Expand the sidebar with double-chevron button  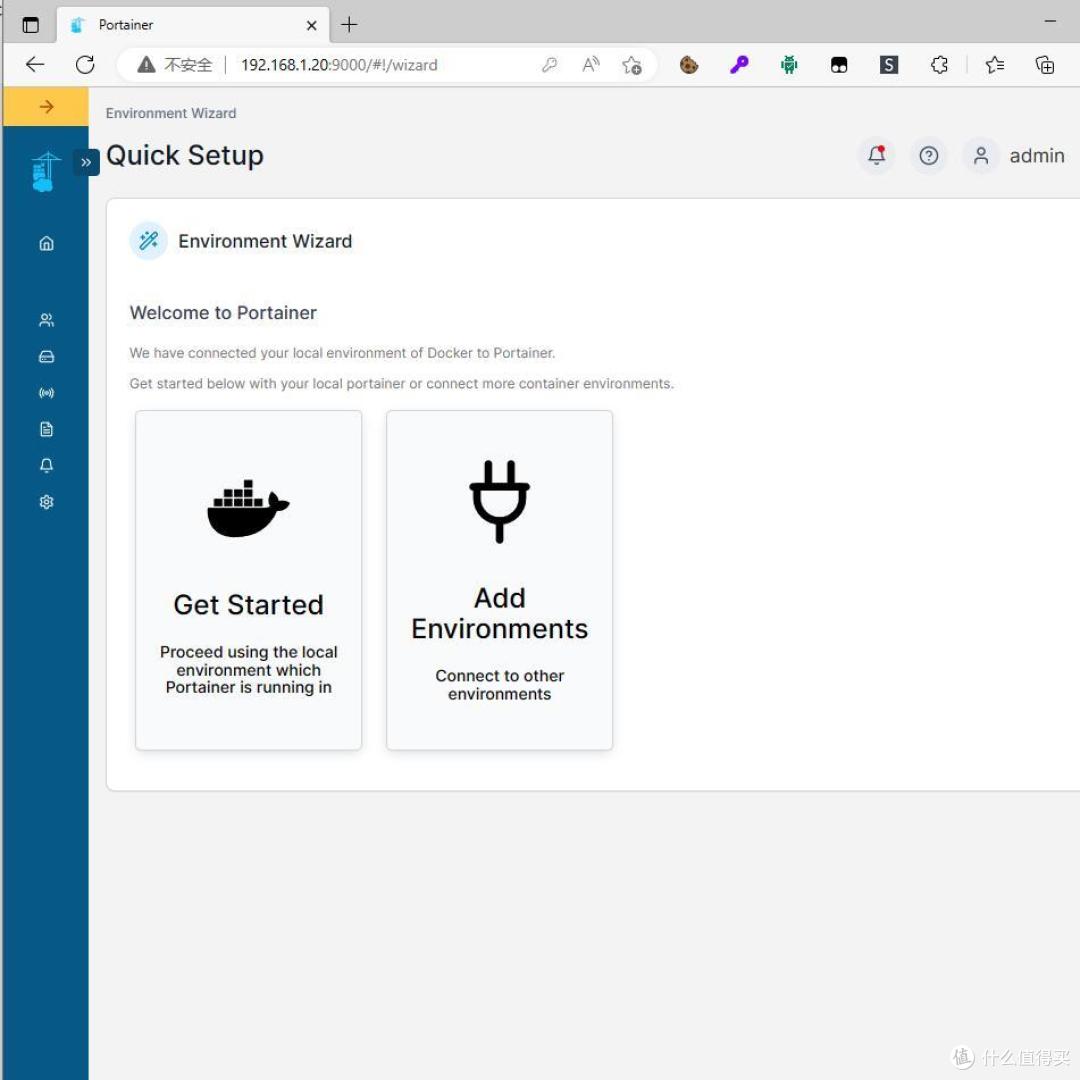(x=86, y=162)
